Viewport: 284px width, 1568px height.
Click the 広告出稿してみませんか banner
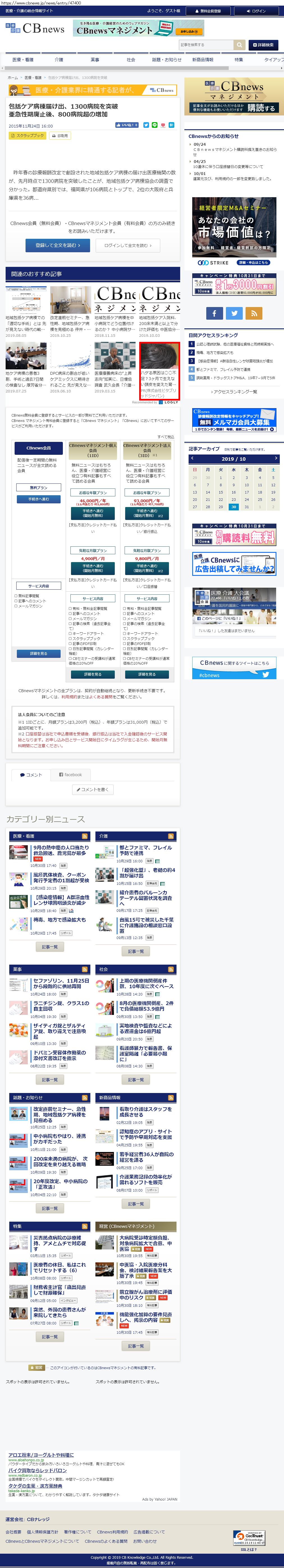point(234,564)
